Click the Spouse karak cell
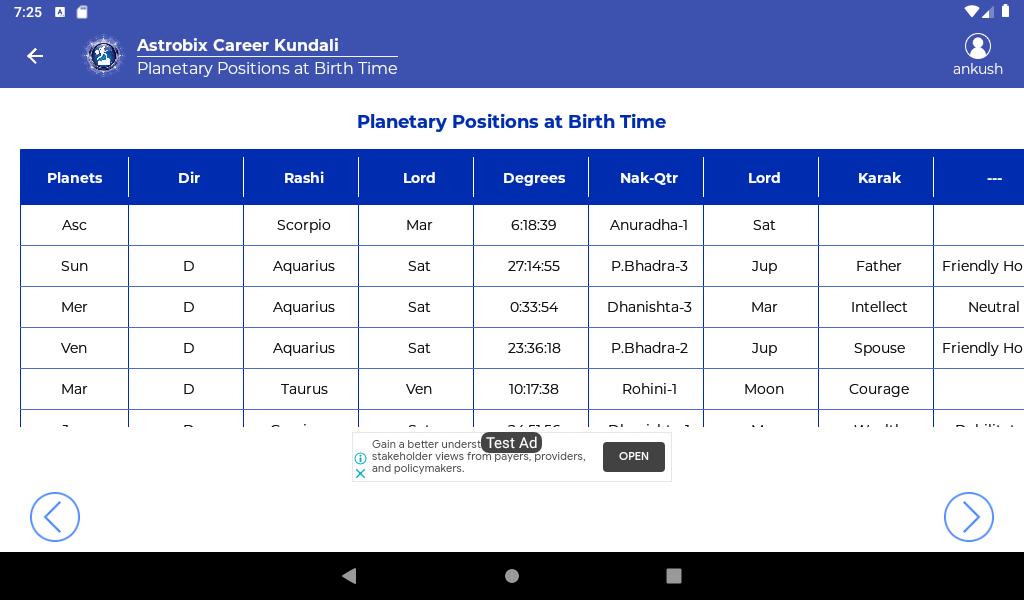Image resolution: width=1024 pixels, height=600 pixels. (x=879, y=349)
